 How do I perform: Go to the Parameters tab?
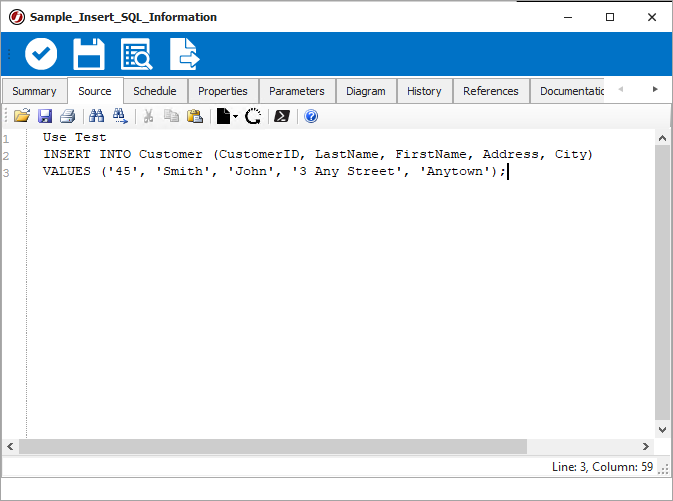click(297, 91)
